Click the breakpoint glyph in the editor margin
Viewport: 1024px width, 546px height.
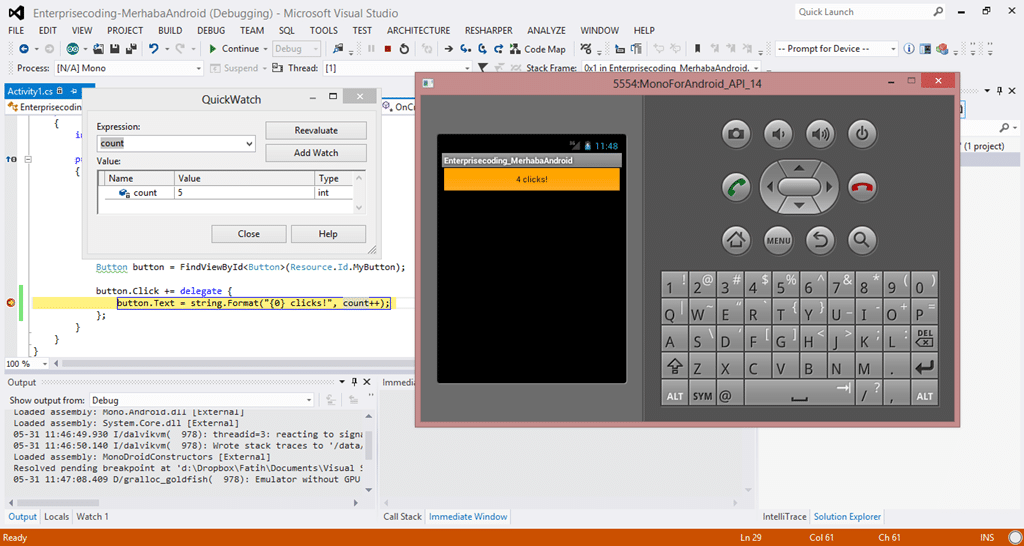(x=10, y=303)
